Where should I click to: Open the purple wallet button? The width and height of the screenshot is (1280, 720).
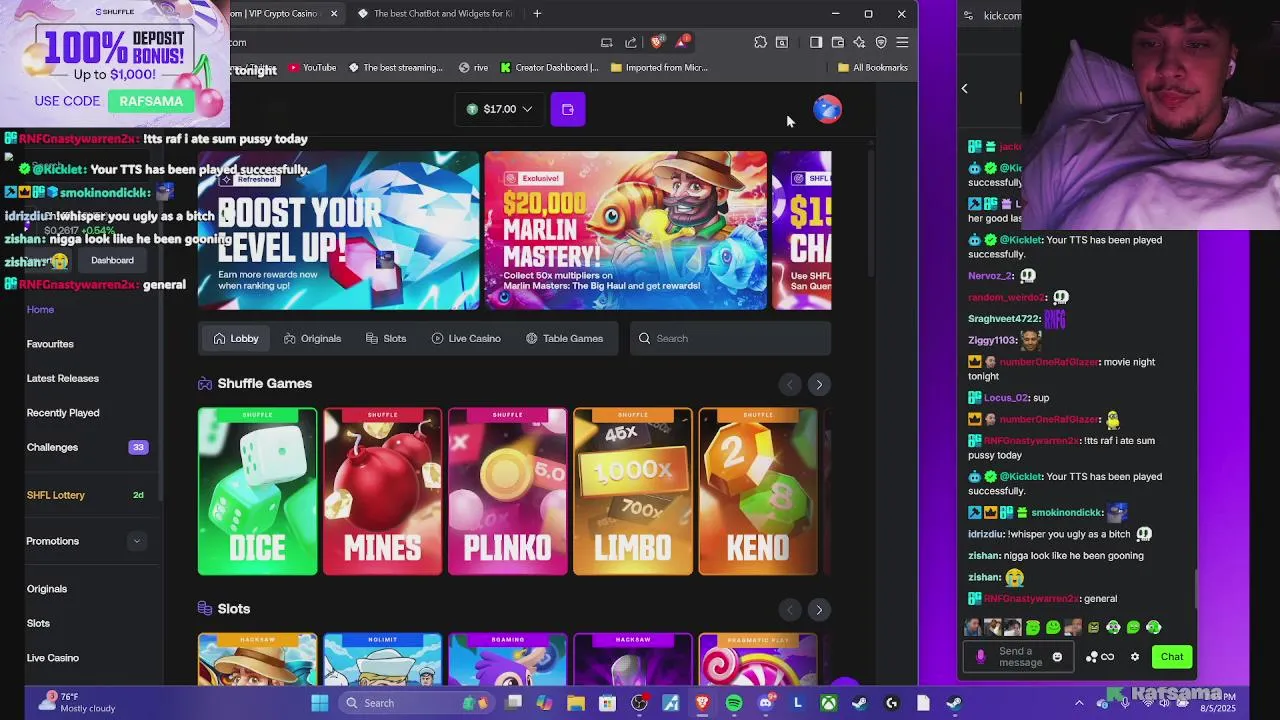tap(567, 109)
